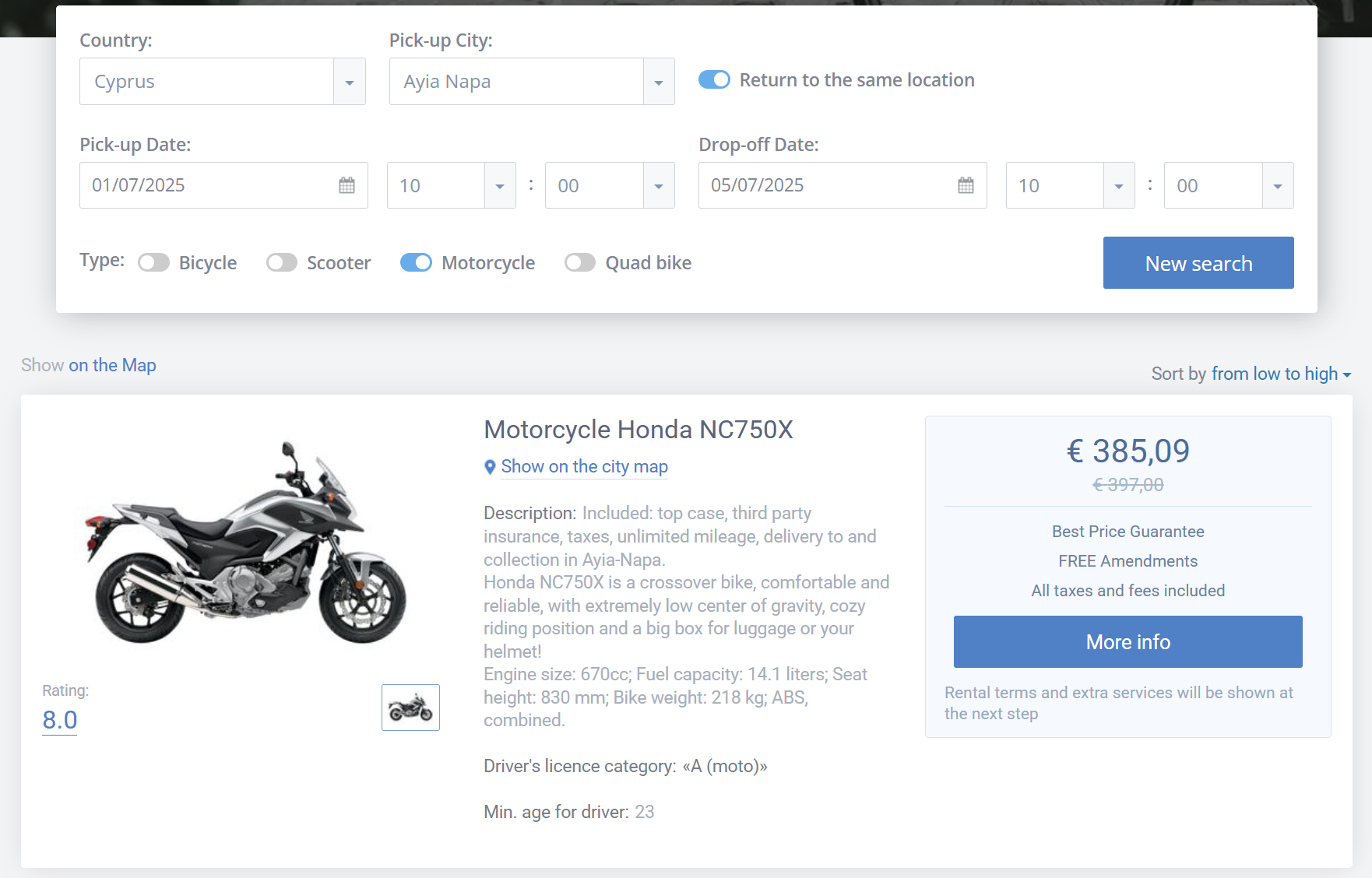Open Show on the city map link
This screenshot has width=1372, height=878.
584,466
